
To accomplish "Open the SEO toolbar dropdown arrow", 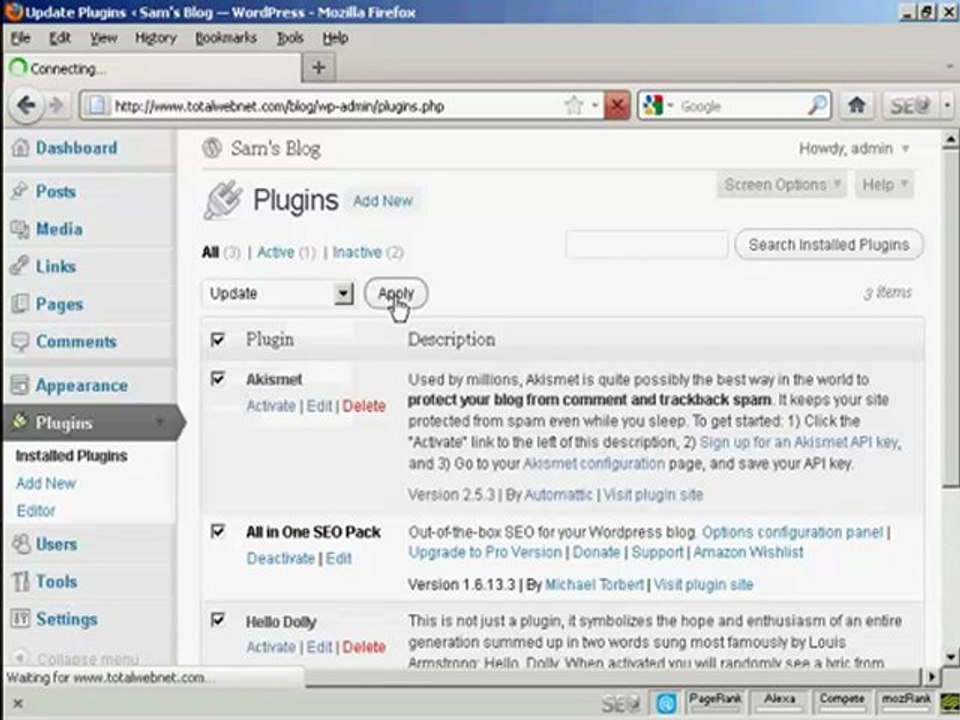I will click(x=947, y=106).
